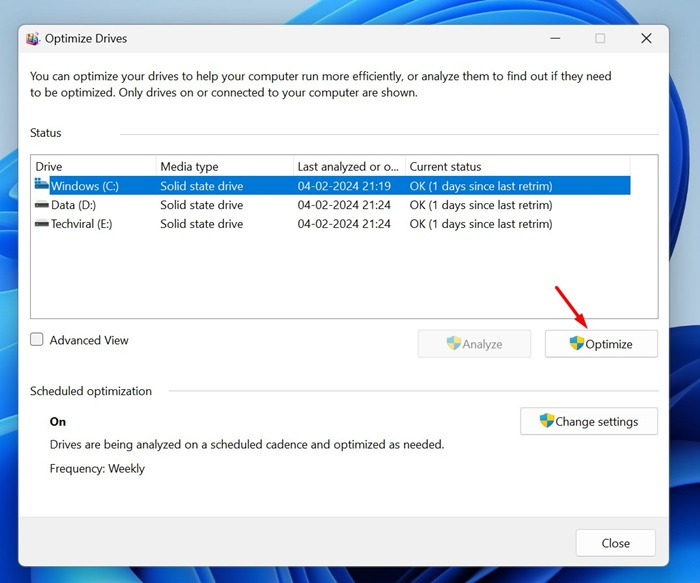
Task: Click the status OK text for Windows (C:)
Action: coord(481,186)
